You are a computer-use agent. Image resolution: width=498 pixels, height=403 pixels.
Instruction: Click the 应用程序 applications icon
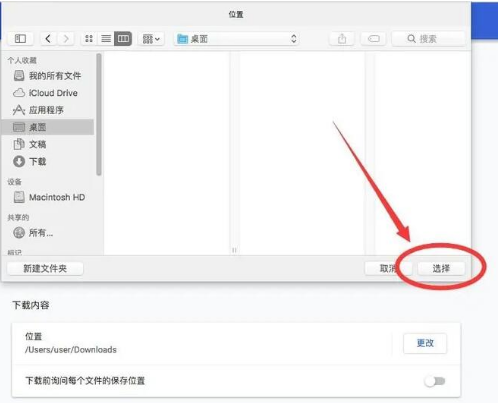tap(19, 110)
